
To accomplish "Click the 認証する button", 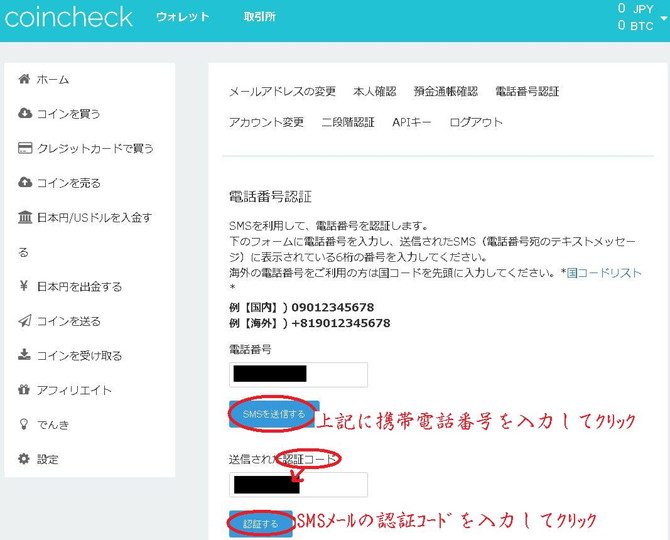I will (x=261, y=523).
